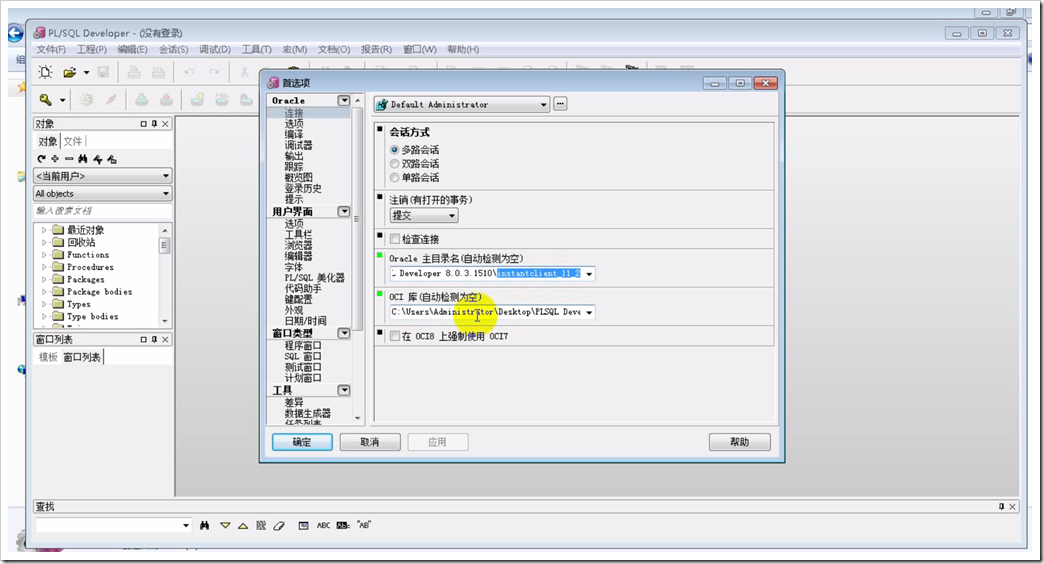Open the 报告(R) menu
Screen dimensions: 1044x564
pyautogui.click(x=376, y=49)
